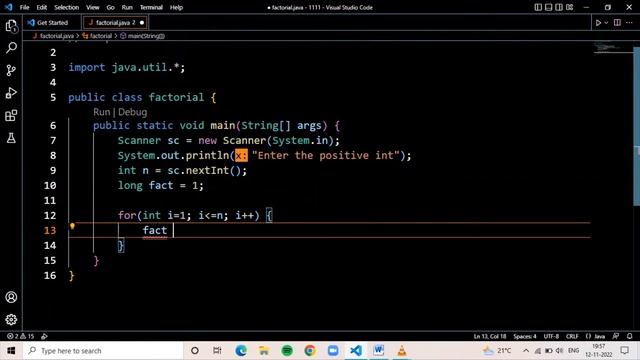The width and height of the screenshot is (640, 360).
Task: Open the editor More Actions ellipsis
Action: click(x=629, y=22)
